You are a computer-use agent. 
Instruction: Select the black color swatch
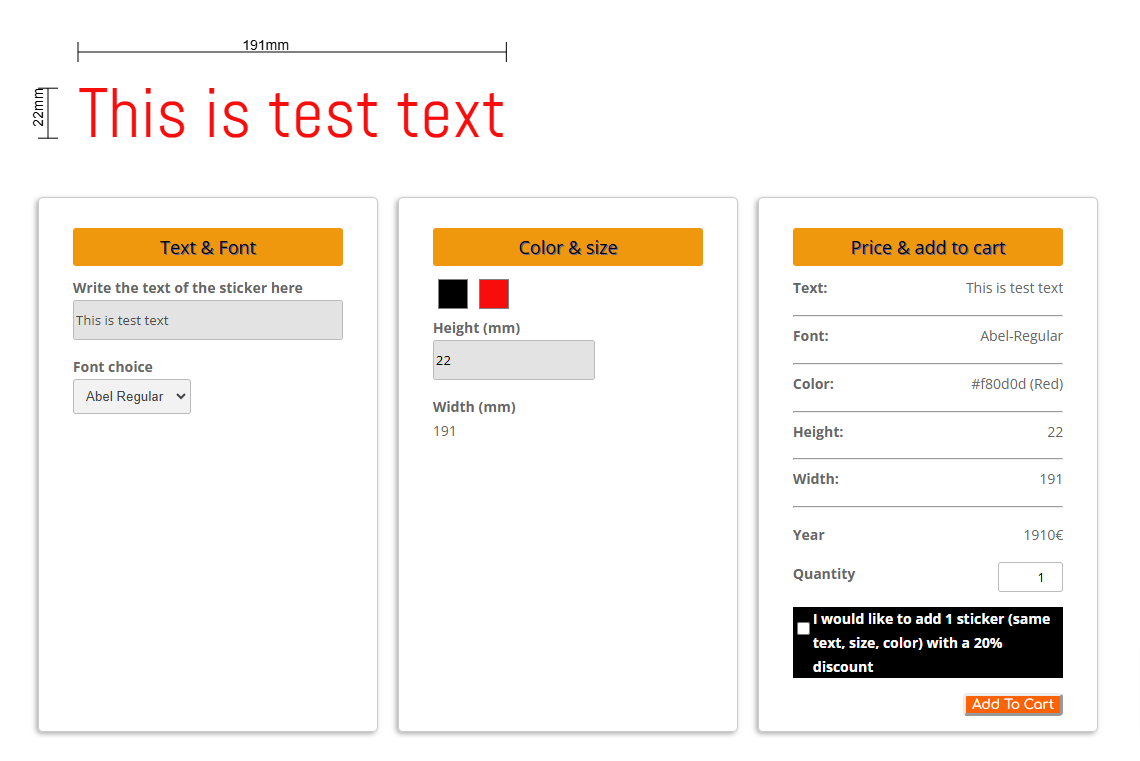pyautogui.click(x=453, y=294)
